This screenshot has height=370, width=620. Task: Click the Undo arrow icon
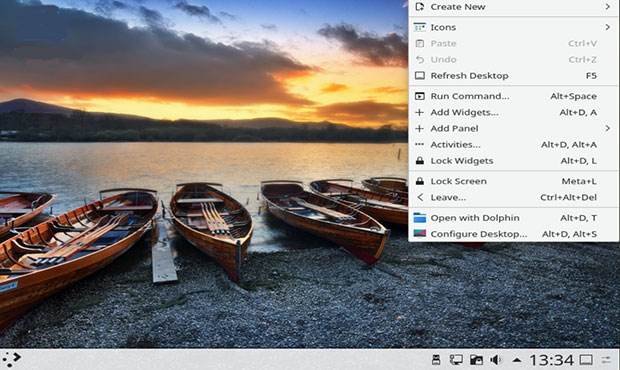(420, 59)
